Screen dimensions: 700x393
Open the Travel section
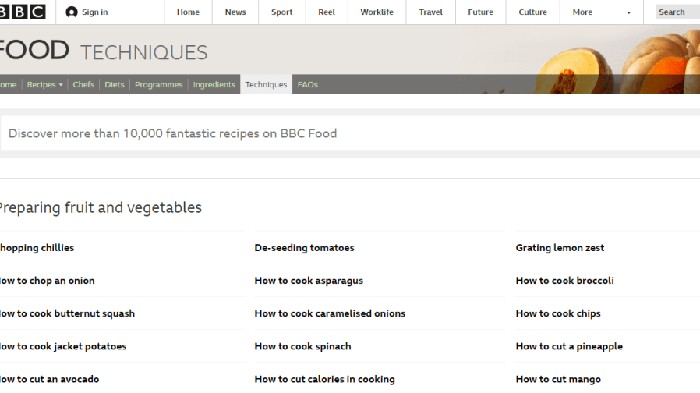[430, 12]
